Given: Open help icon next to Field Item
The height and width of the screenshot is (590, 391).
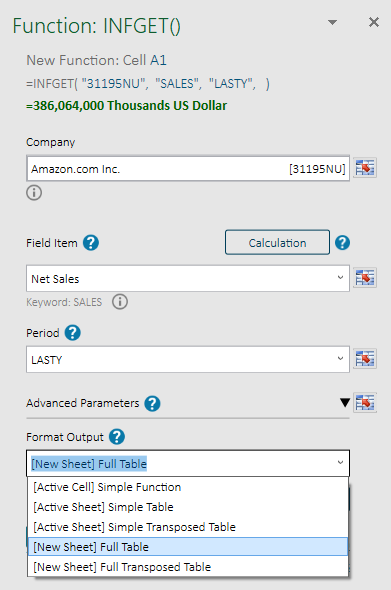Looking at the screenshot, I should 91,243.
